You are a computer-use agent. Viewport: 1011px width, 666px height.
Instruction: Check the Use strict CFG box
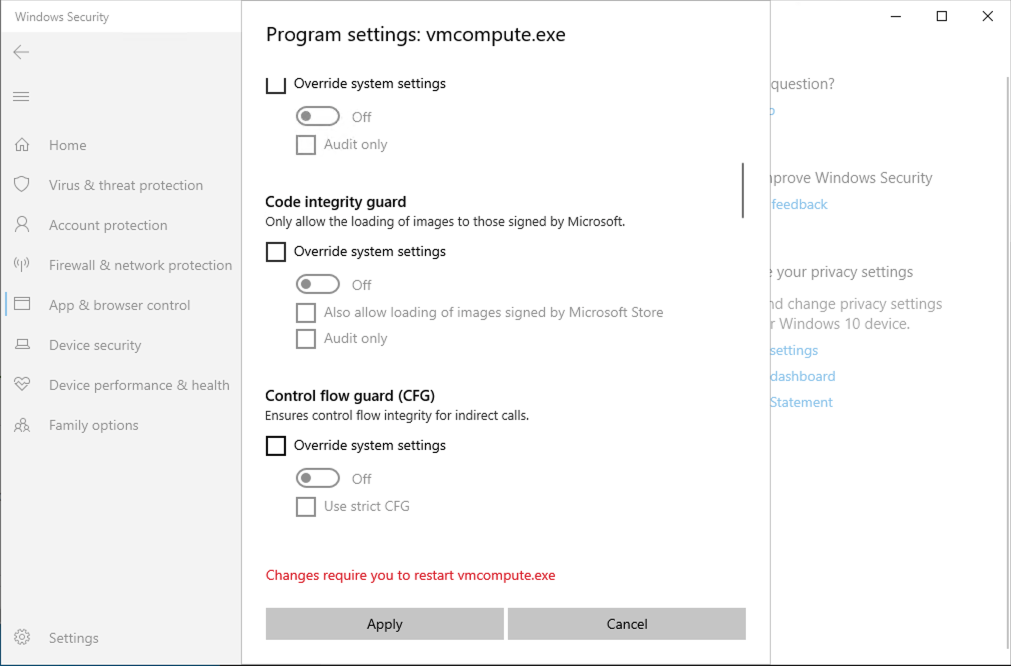click(x=306, y=506)
